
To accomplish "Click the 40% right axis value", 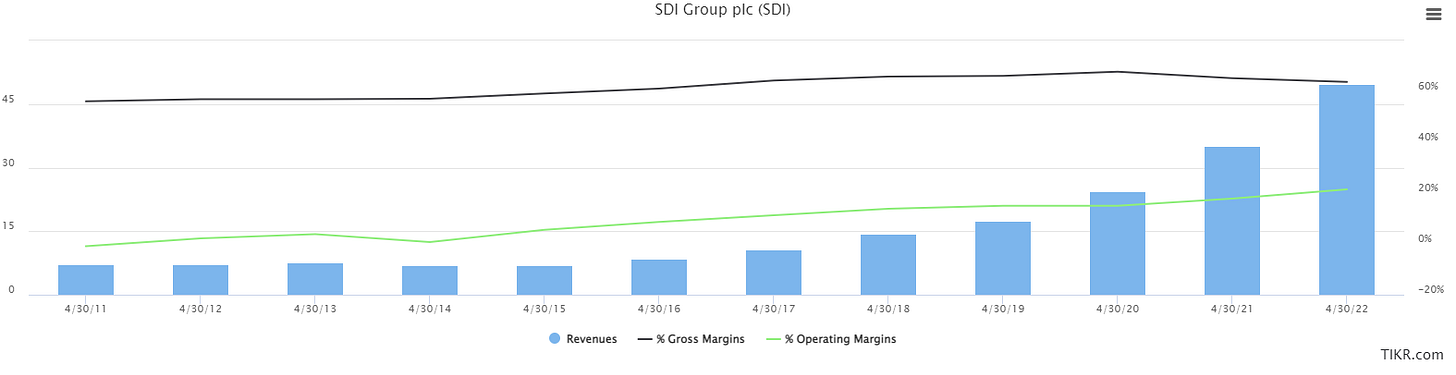I will (x=1430, y=137).
